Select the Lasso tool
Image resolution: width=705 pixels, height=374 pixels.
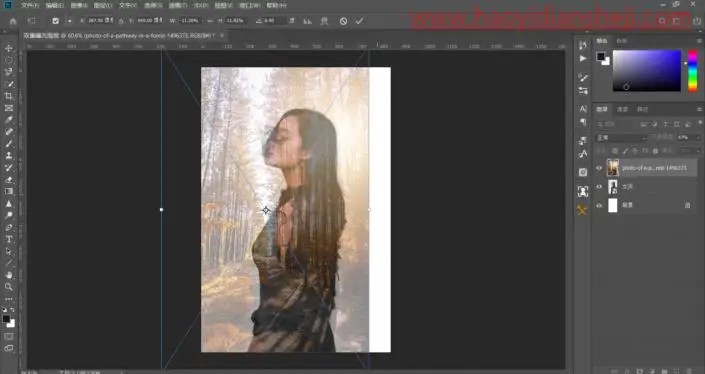pyautogui.click(x=9, y=72)
